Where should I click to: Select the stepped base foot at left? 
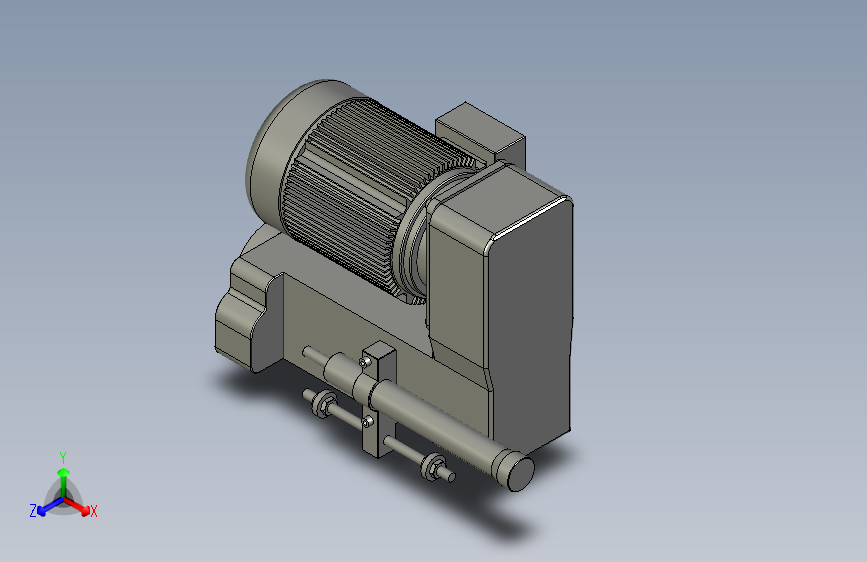247,315
